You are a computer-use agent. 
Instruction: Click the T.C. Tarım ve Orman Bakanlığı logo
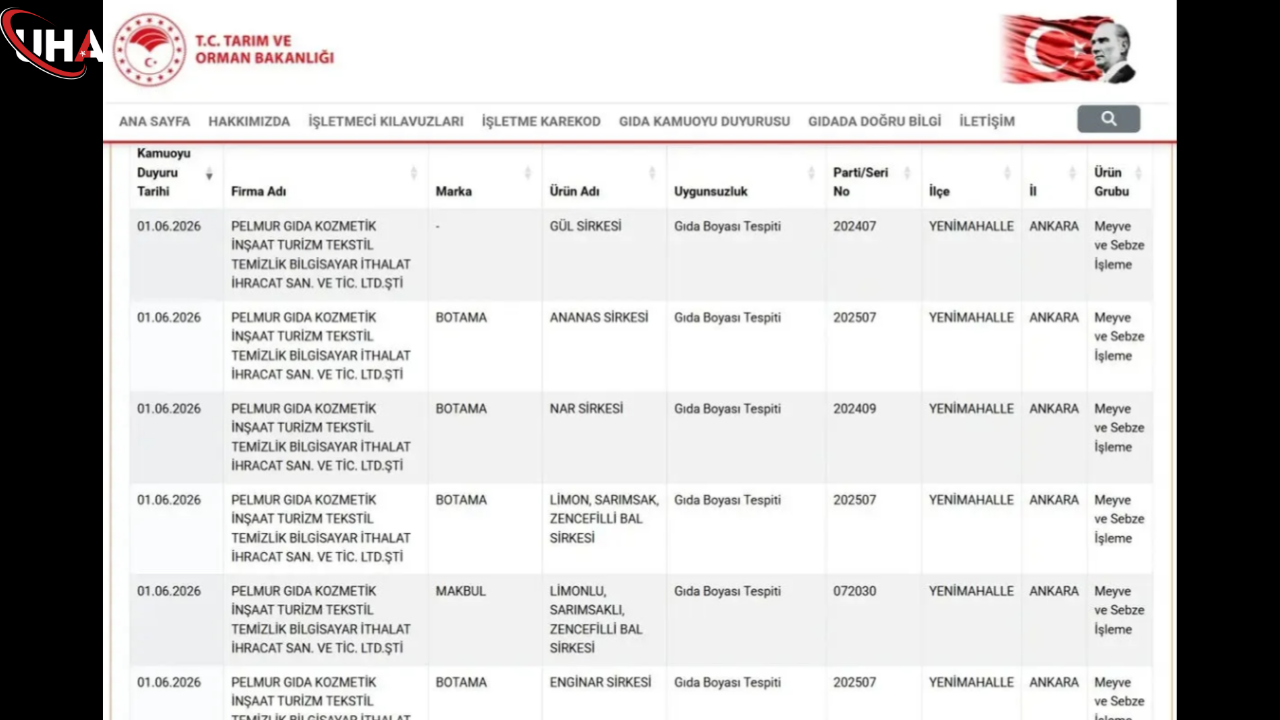click(223, 50)
